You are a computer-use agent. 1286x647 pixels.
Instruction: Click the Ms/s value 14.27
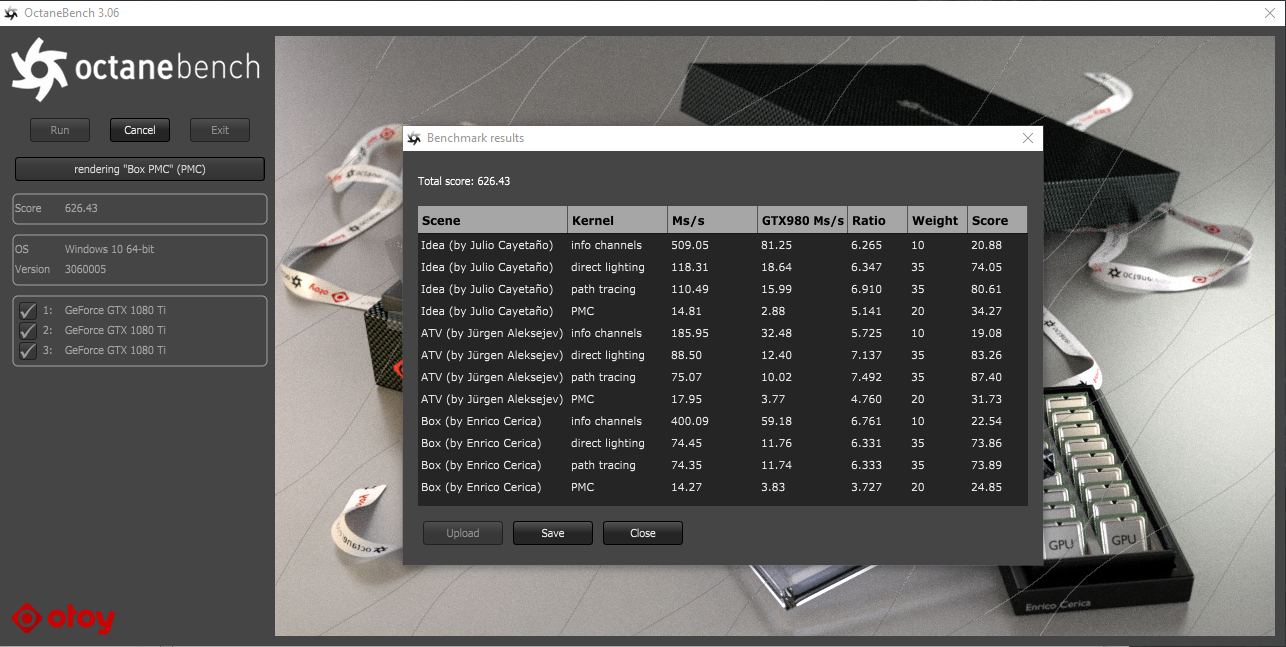[686, 487]
